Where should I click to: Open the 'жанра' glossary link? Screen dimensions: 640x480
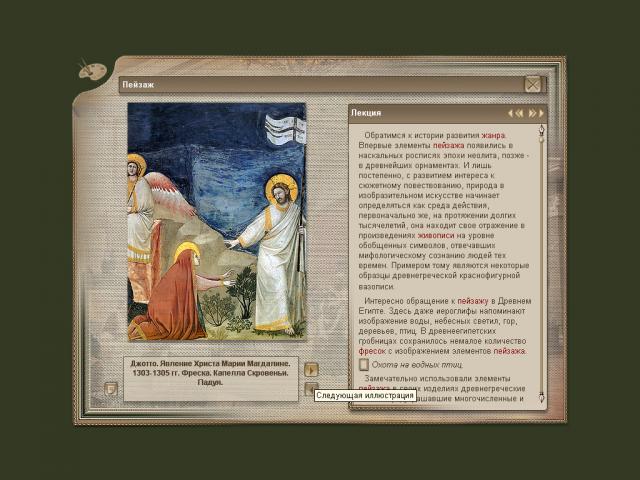pyautogui.click(x=493, y=135)
